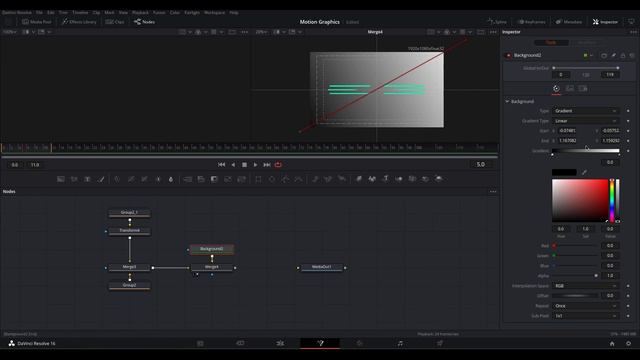640x360 pixels.
Task: Switch to the Modifiers tab in Inspector
Action: [x=587, y=42]
